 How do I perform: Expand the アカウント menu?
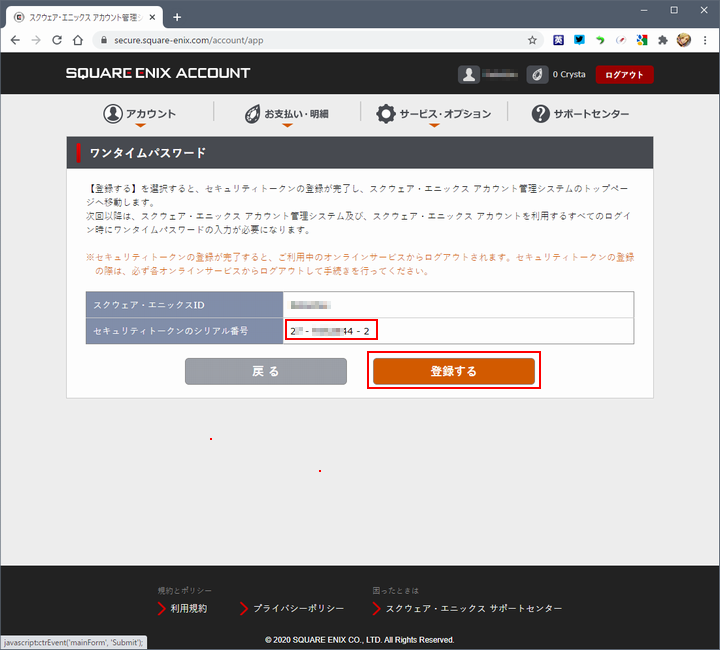pos(140,114)
